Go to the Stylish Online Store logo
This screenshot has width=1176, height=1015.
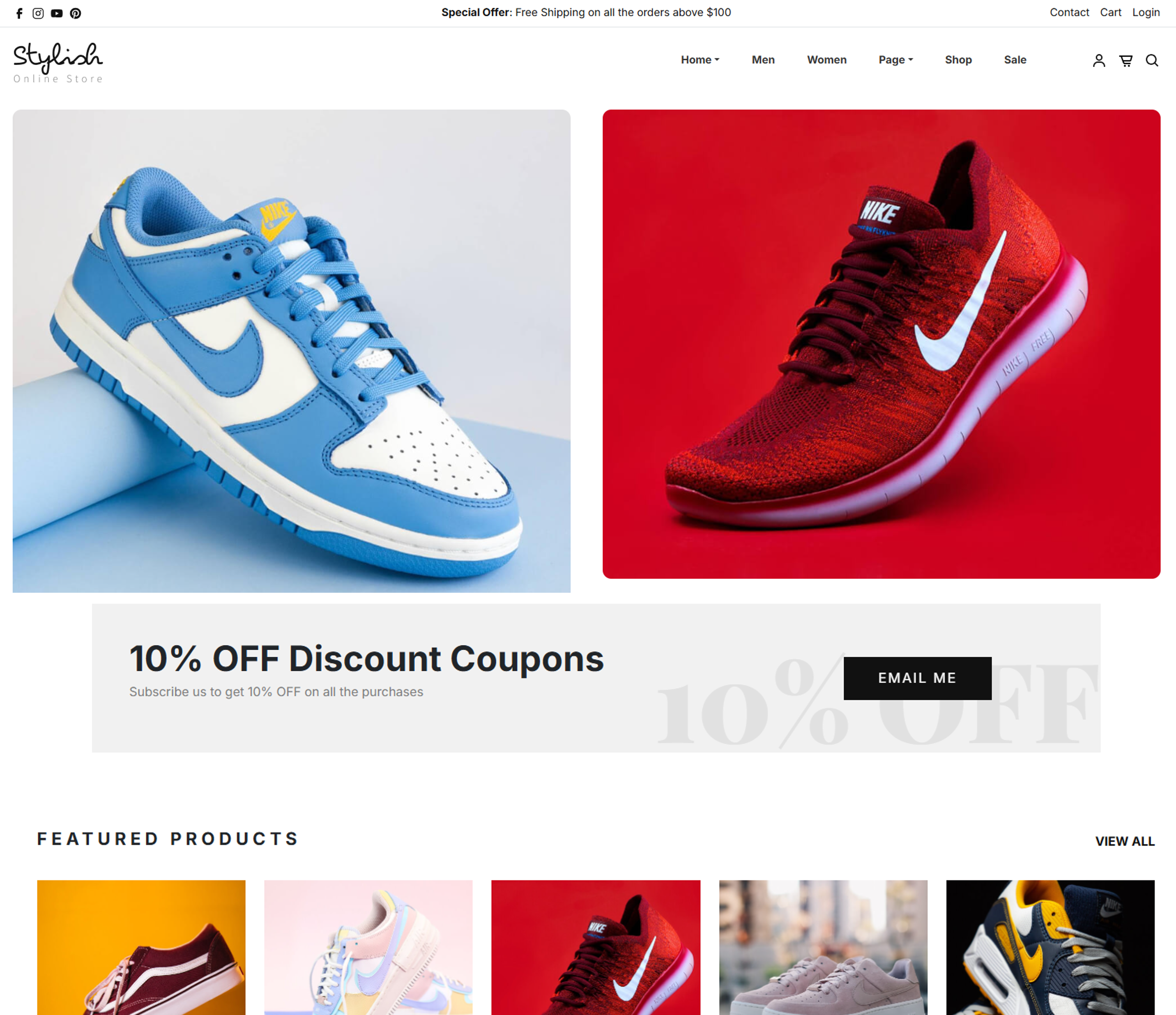click(58, 62)
